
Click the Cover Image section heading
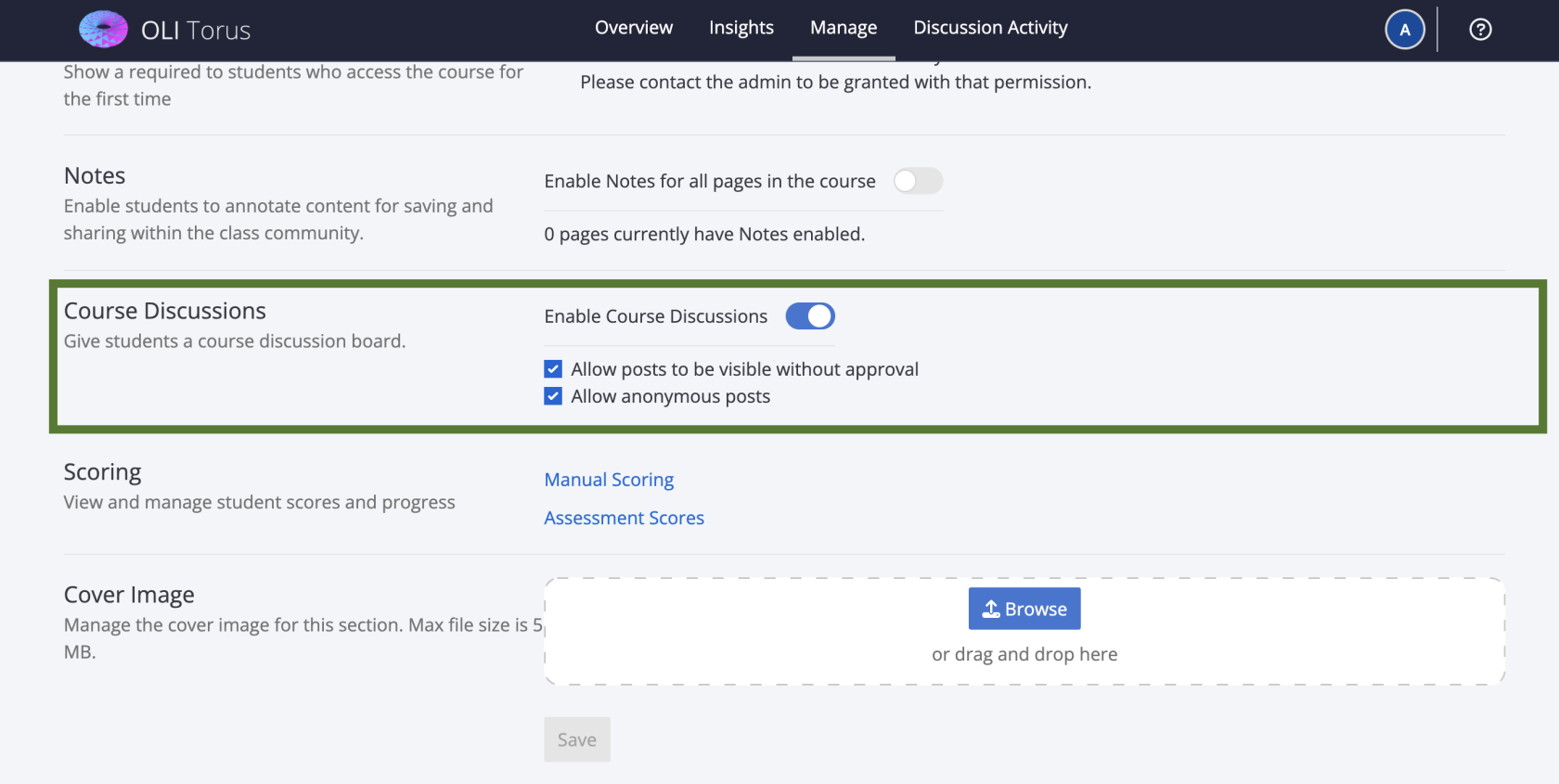coord(129,595)
